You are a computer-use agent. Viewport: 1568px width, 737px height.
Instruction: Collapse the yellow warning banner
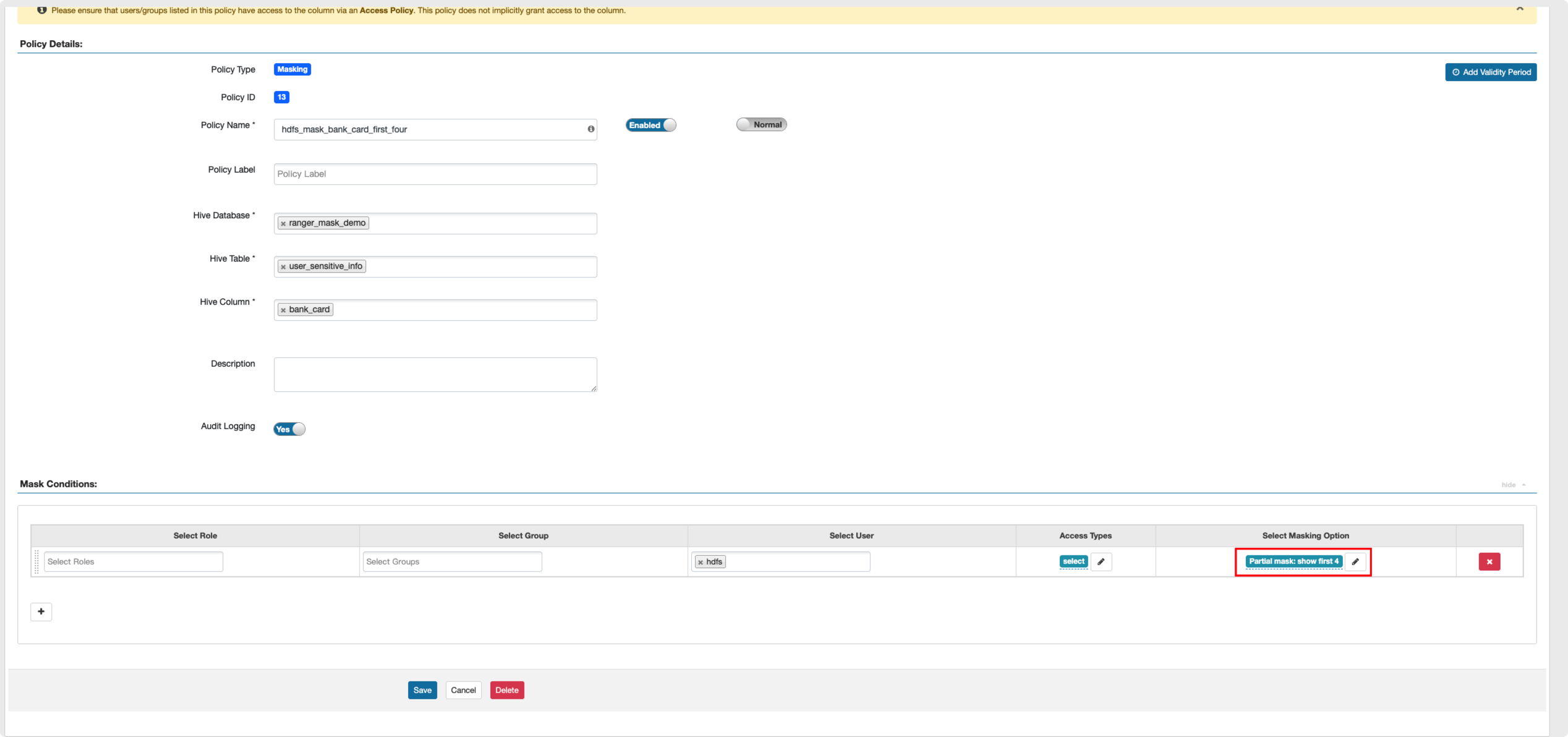tap(1519, 9)
